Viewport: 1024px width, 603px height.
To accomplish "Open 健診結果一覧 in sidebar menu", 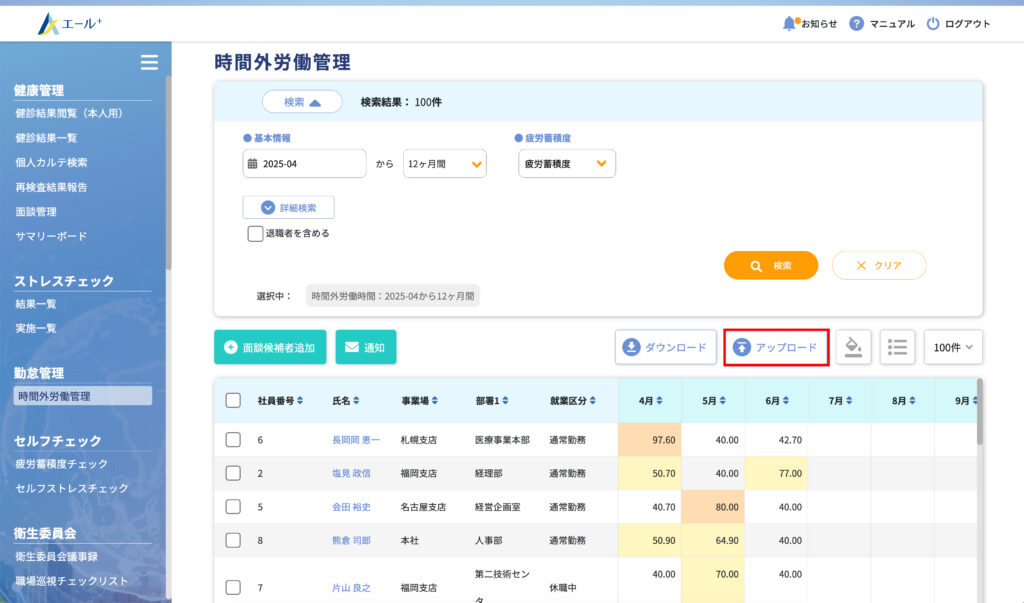I will [46, 138].
